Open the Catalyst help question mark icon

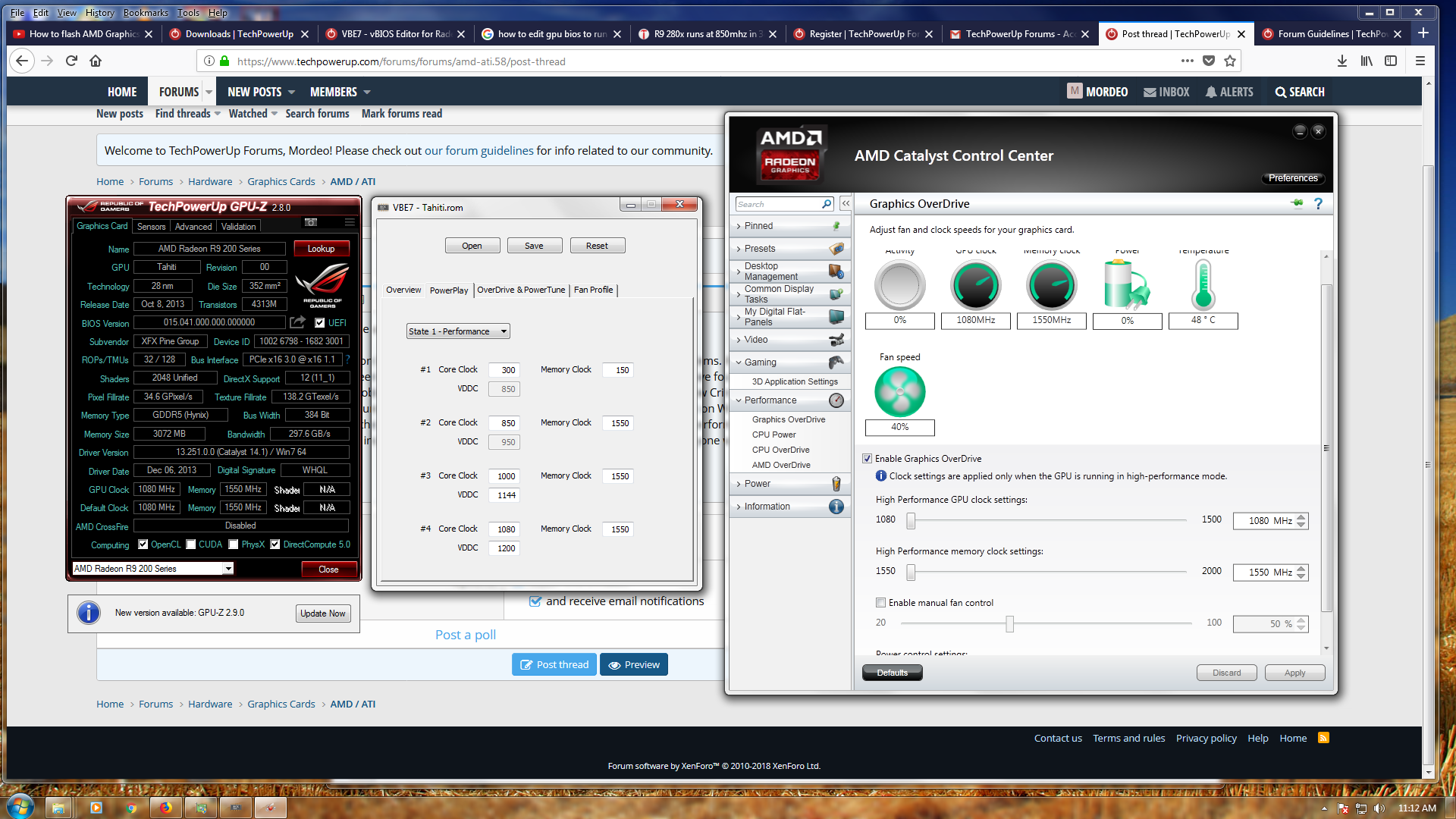pos(1318,203)
